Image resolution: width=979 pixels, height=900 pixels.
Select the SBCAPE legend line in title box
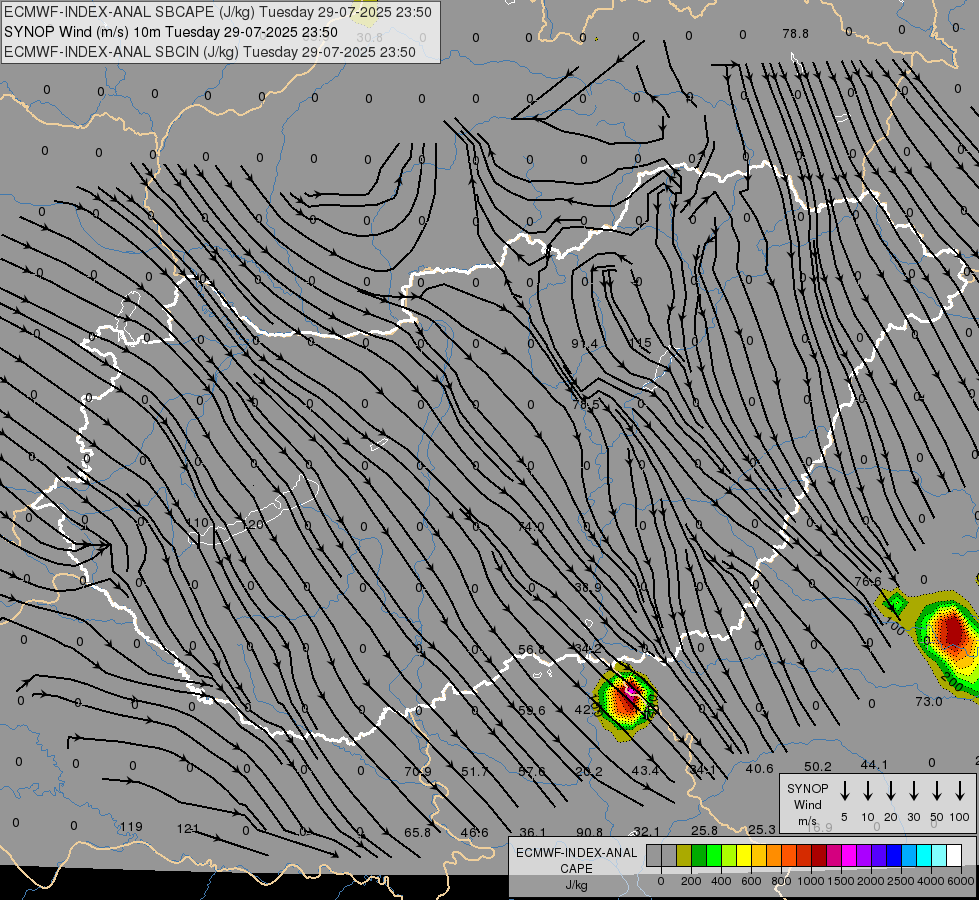[x=217, y=12]
